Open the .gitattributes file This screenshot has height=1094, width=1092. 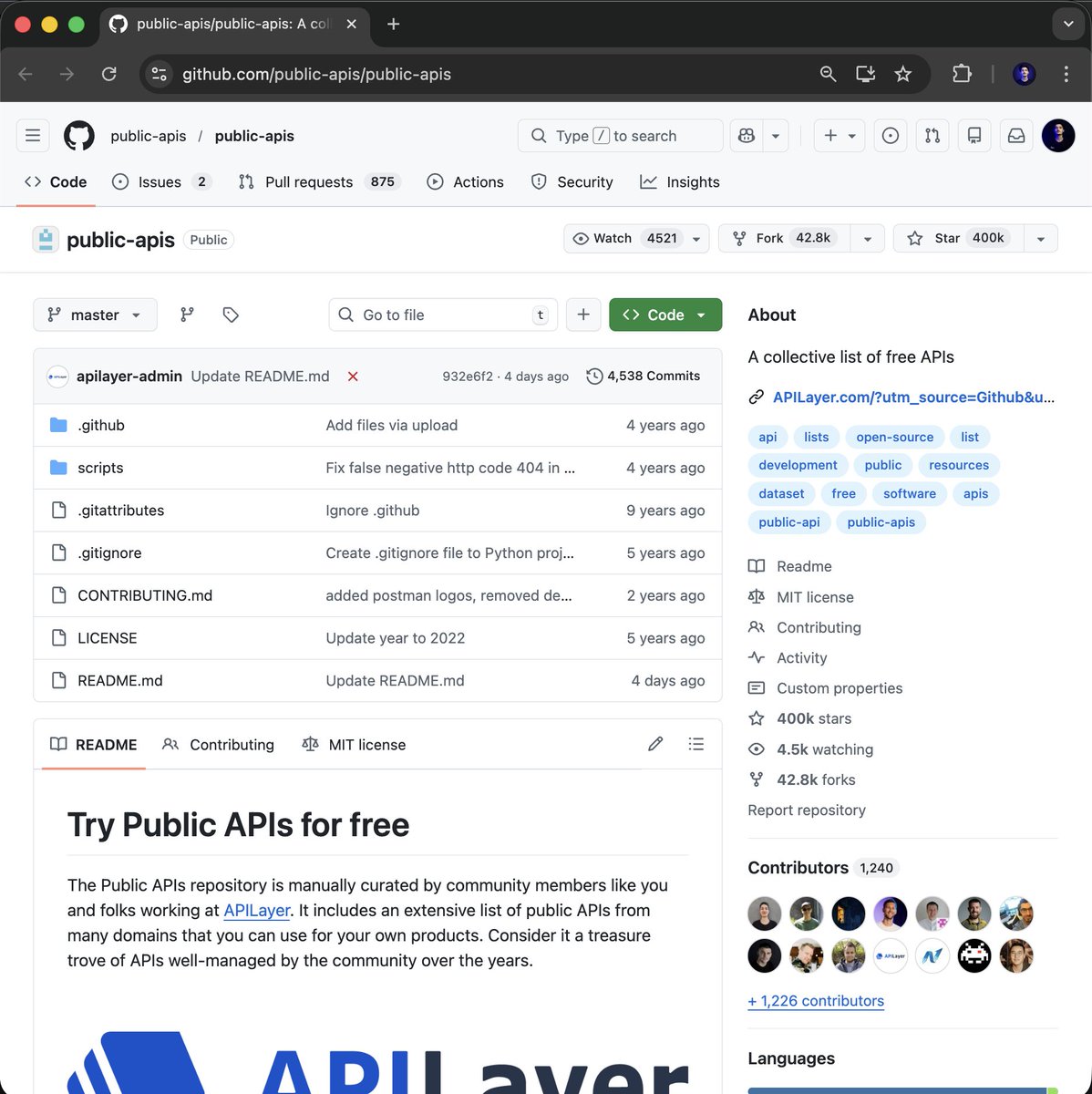(121, 511)
